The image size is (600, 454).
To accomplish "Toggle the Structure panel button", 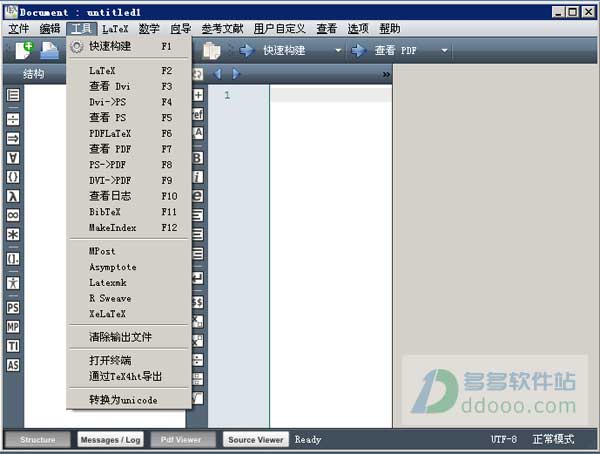I will tap(38, 439).
